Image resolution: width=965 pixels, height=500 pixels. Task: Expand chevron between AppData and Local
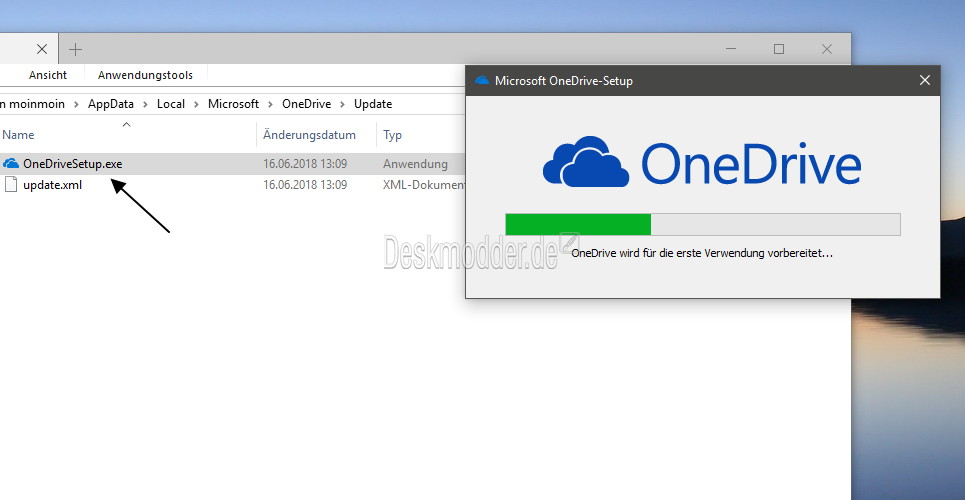coord(145,104)
